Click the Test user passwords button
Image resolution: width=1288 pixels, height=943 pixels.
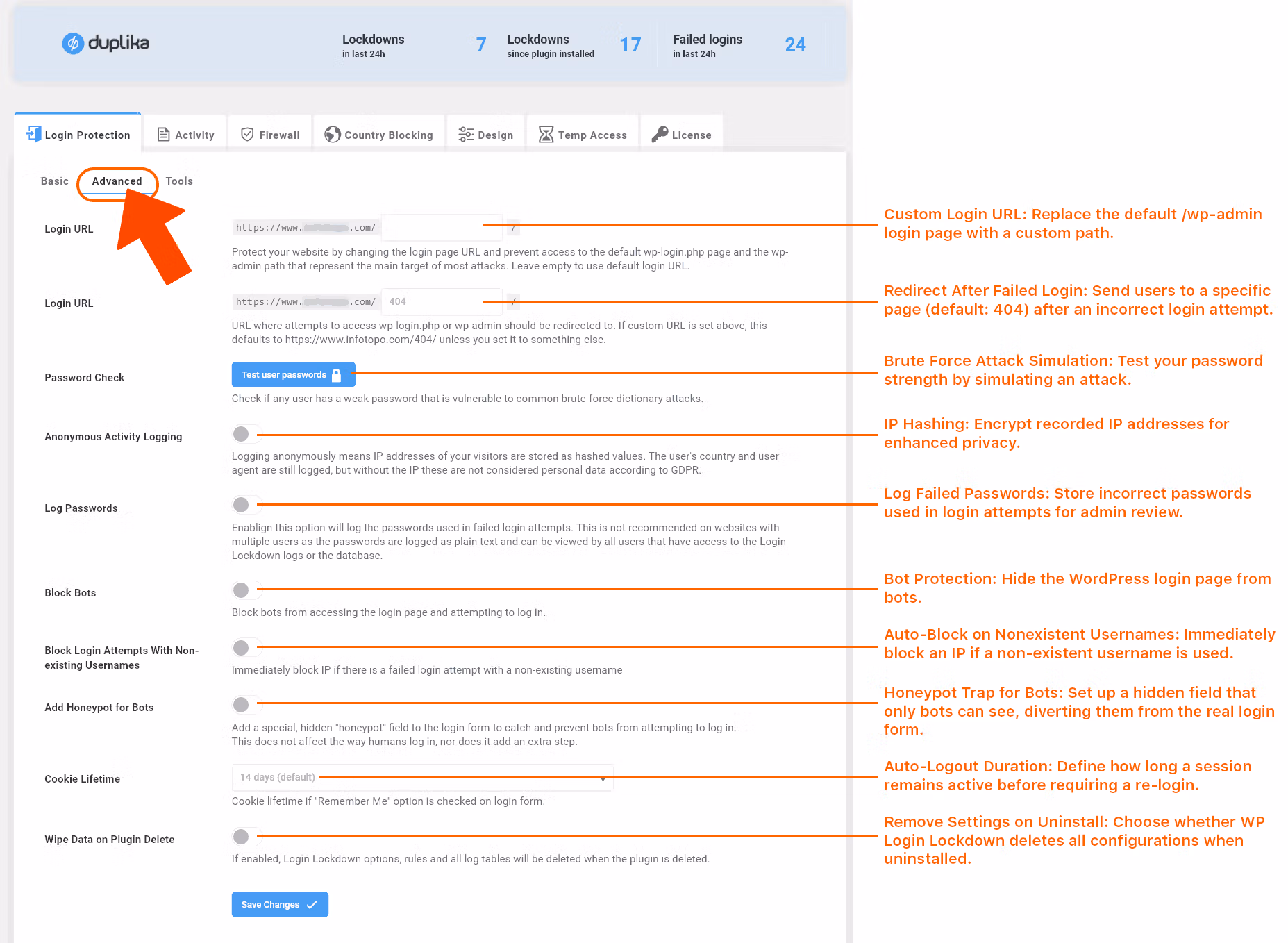tap(294, 375)
